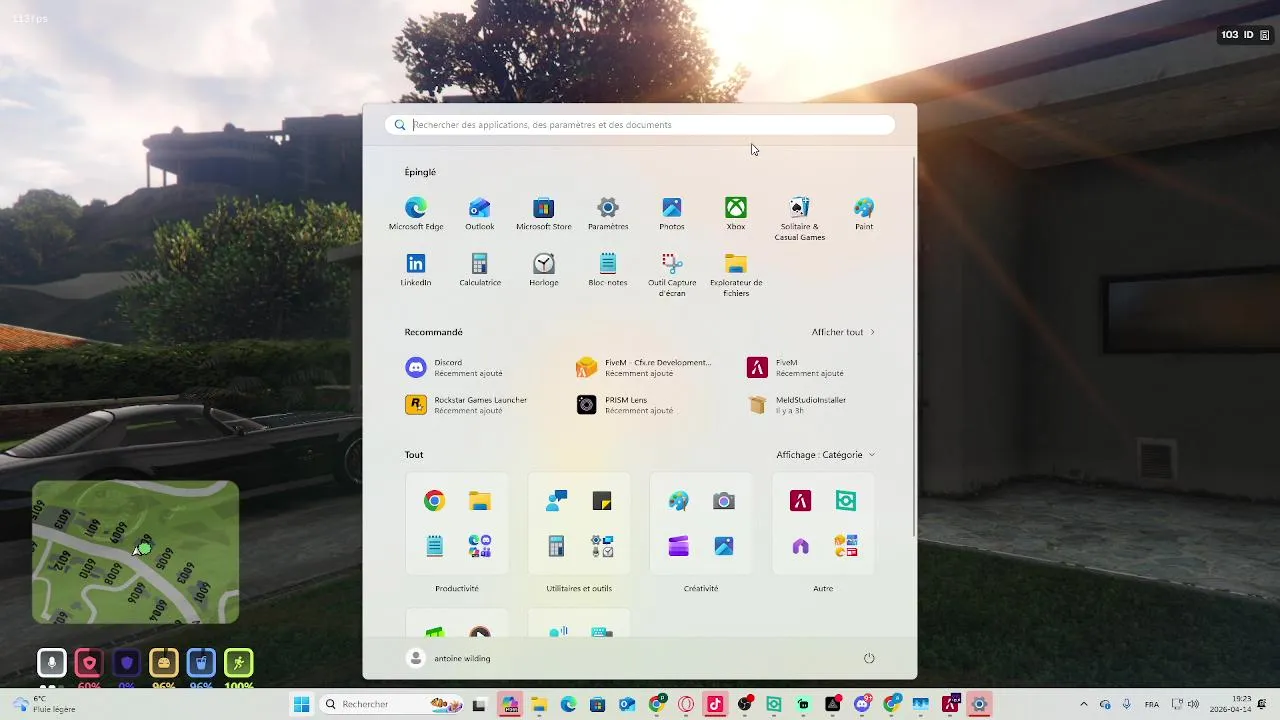Viewport: 1280px width, 720px height.
Task: Open Sticky Notes in Utilitaires et outils
Action: tap(602, 501)
